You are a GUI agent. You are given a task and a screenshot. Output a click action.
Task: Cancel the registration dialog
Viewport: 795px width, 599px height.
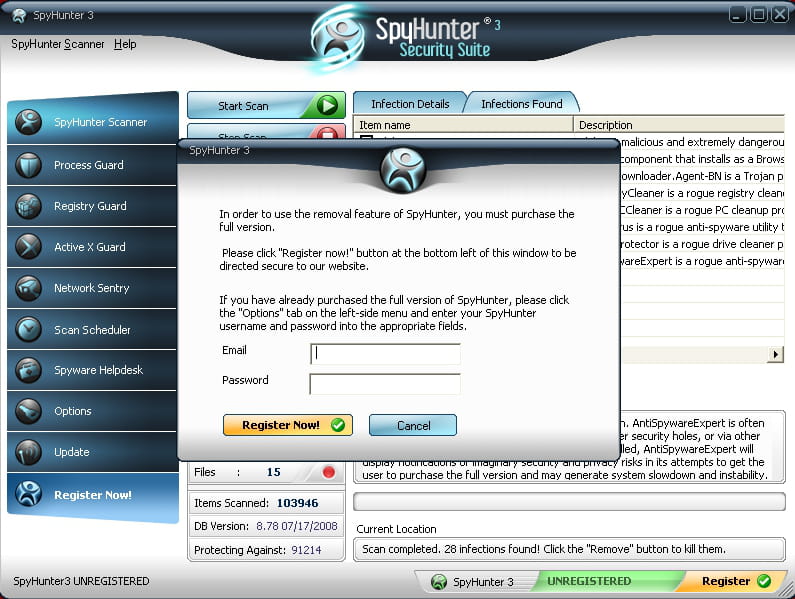[x=413, y=425]
